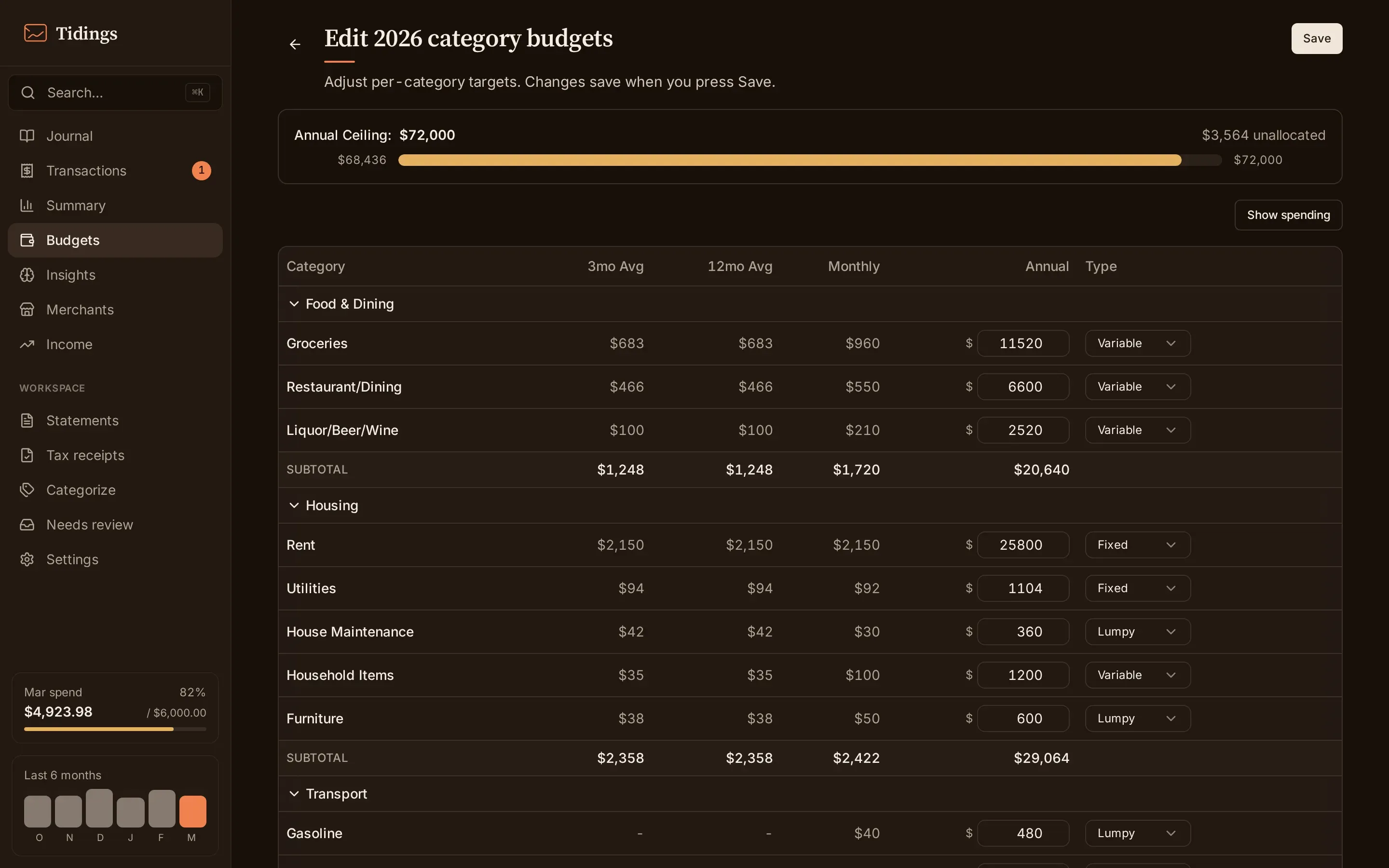Viewport: 1389px width, 868px height.
Task: Click the Housing subtotal $29,064 value
Action: pos(1041,758)
